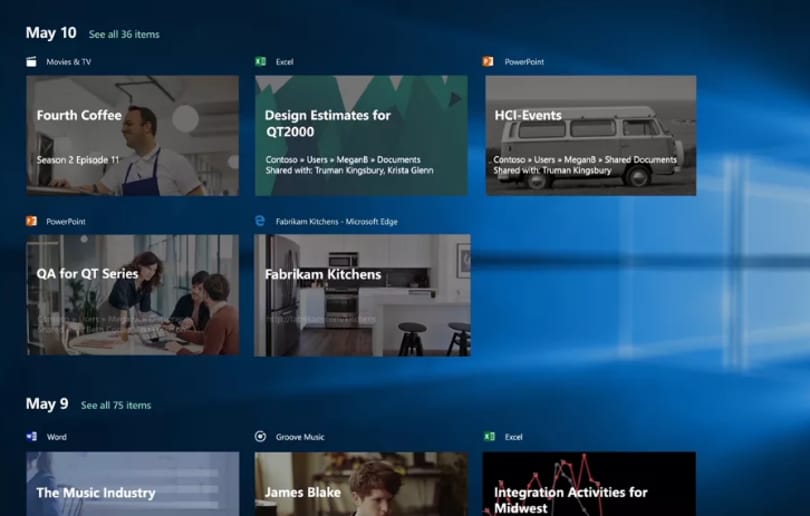The width and height of the screenshot is (810, 516).
Task: Open Integration Activities for Midwest card
Action: pyautogui.click(x=589, y=484)
